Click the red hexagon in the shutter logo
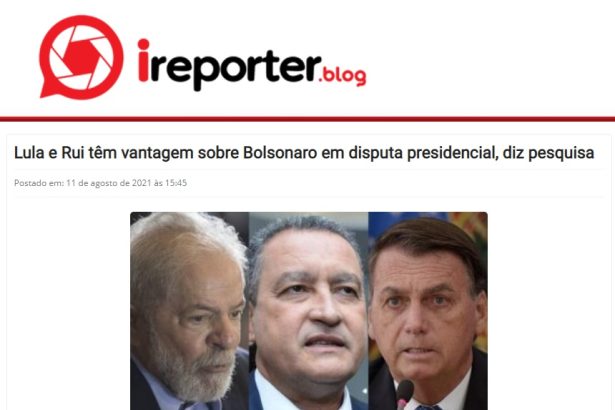Image resolution: width=615 pixels, height=410 pixels. click(81, 57)
